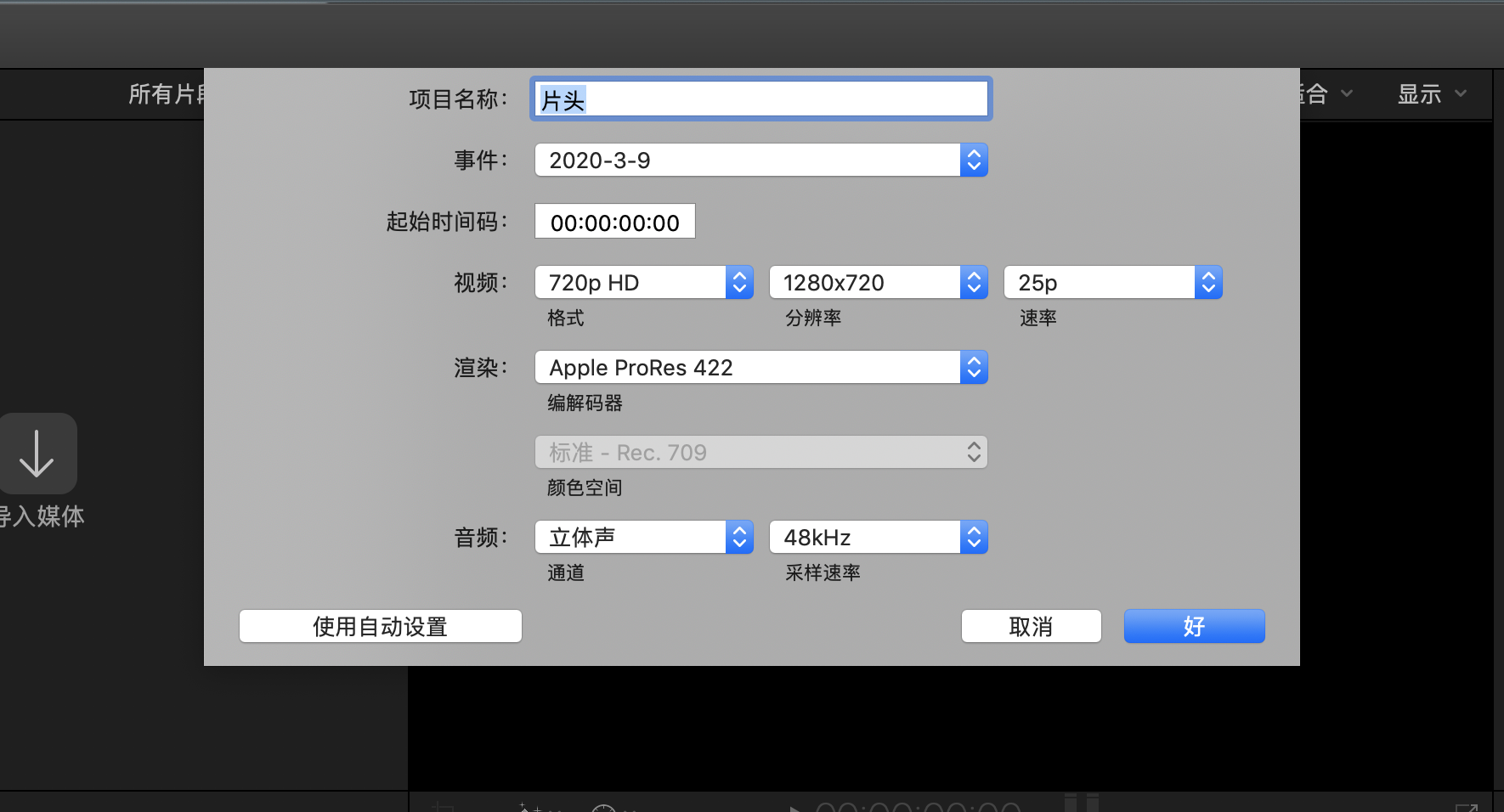Open the 显示 view menu
The image size is (1504, 812).
click(1431, 94)
